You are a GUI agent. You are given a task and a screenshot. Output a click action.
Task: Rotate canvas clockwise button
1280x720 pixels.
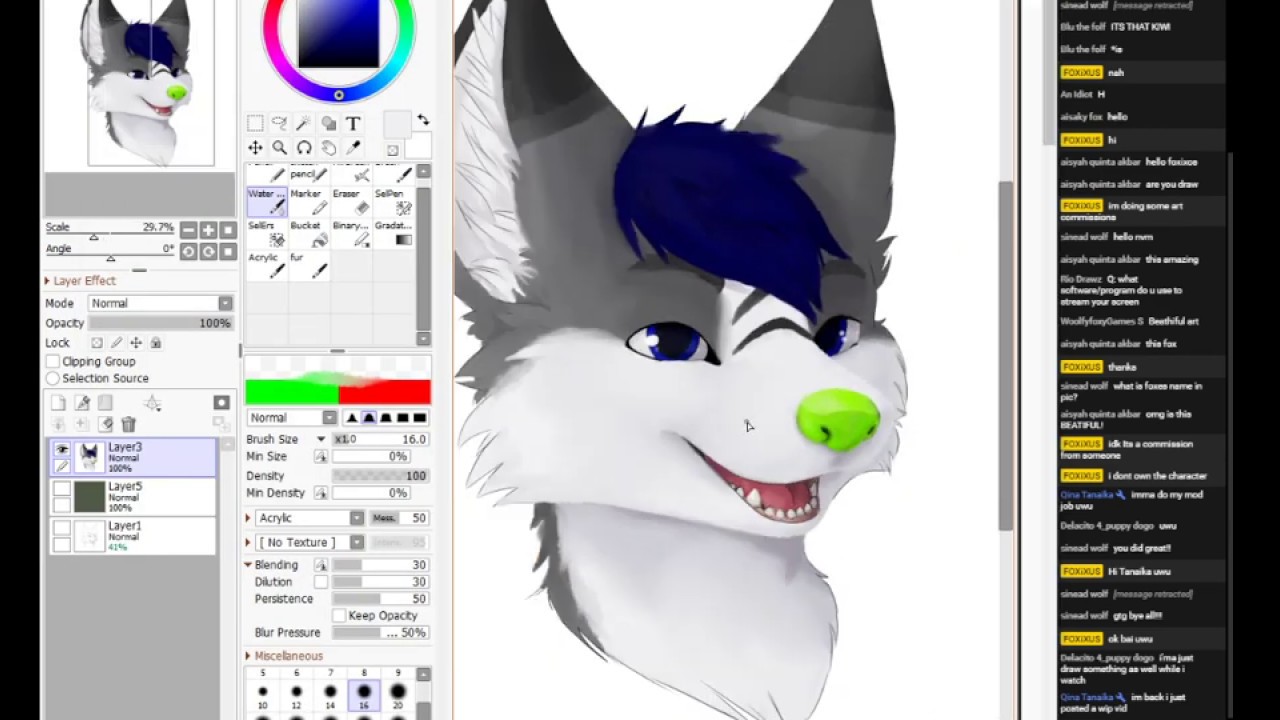208,251
